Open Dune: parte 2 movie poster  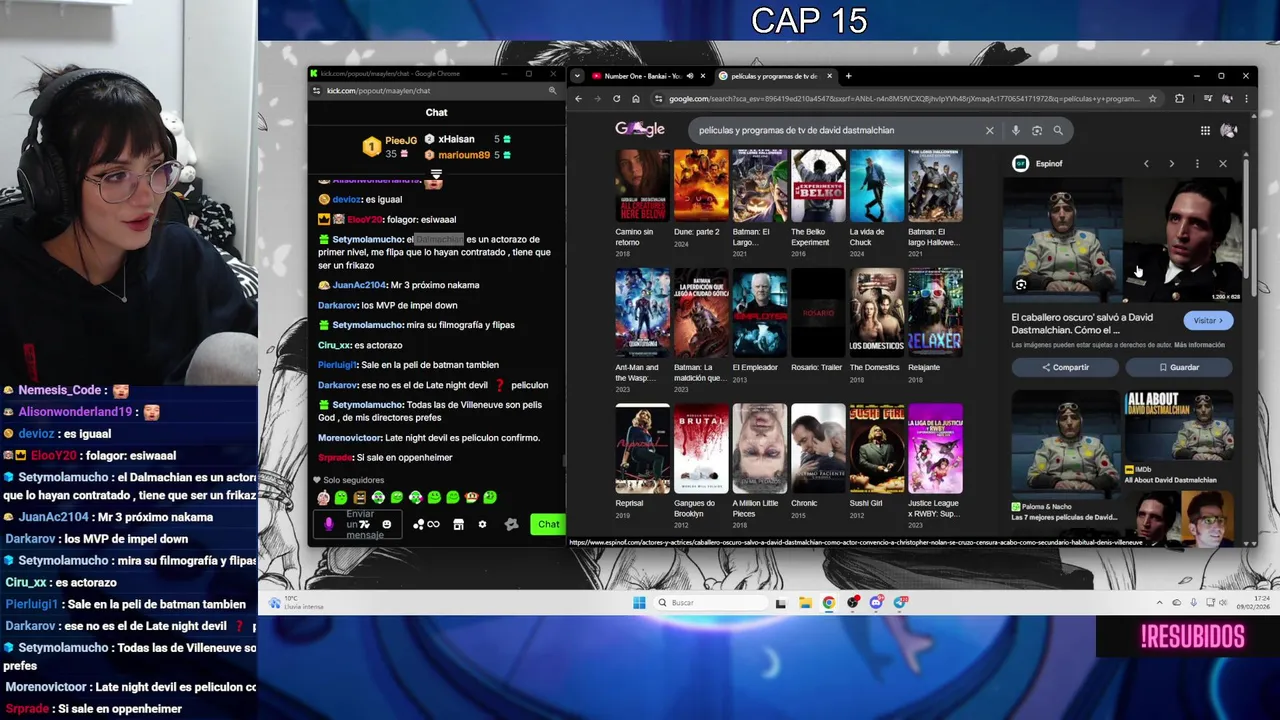pyautogui.click(x=701, y=186)
